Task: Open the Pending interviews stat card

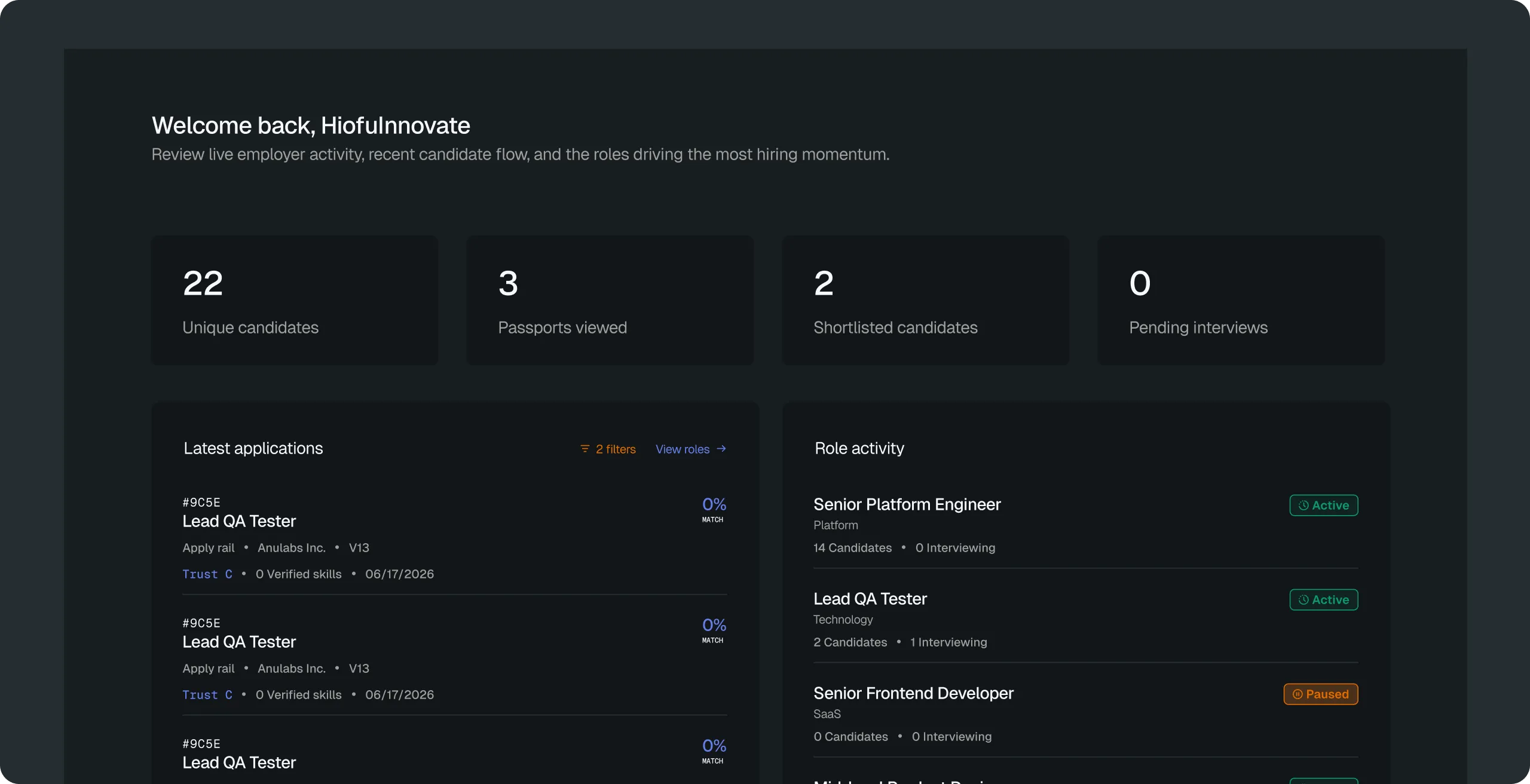Action: click(1241, 300)
